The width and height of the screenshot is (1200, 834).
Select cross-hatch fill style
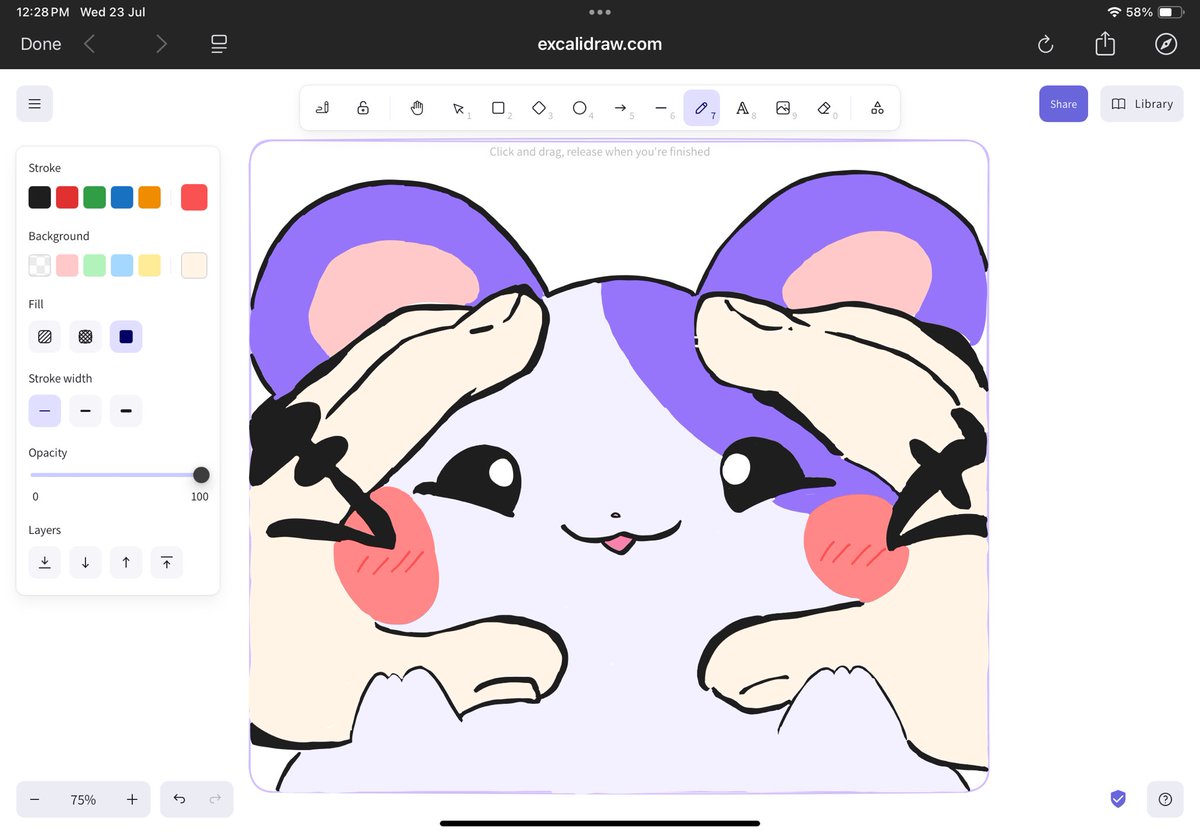click(x=85, y=337)
